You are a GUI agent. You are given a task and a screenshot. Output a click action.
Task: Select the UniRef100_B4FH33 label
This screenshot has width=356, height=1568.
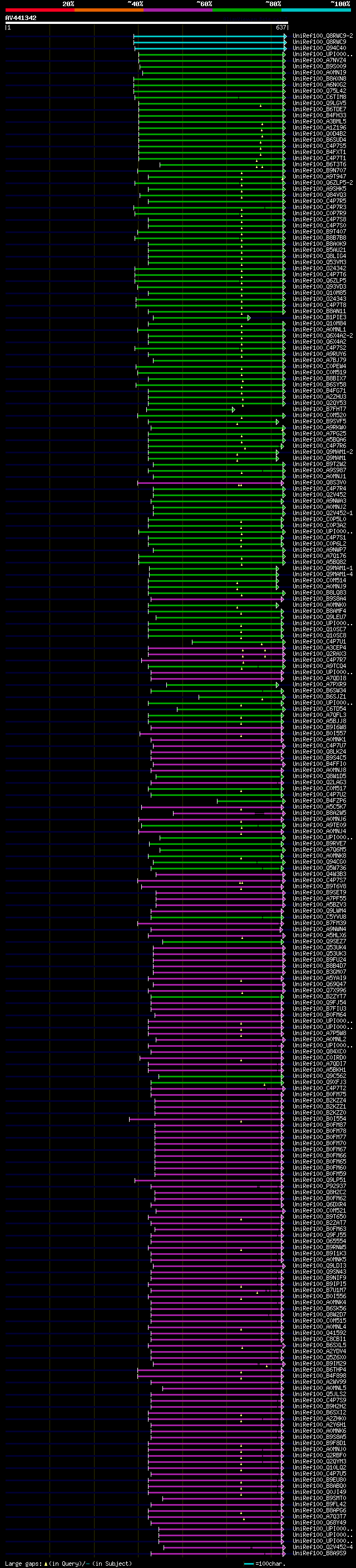coord(319,115)
